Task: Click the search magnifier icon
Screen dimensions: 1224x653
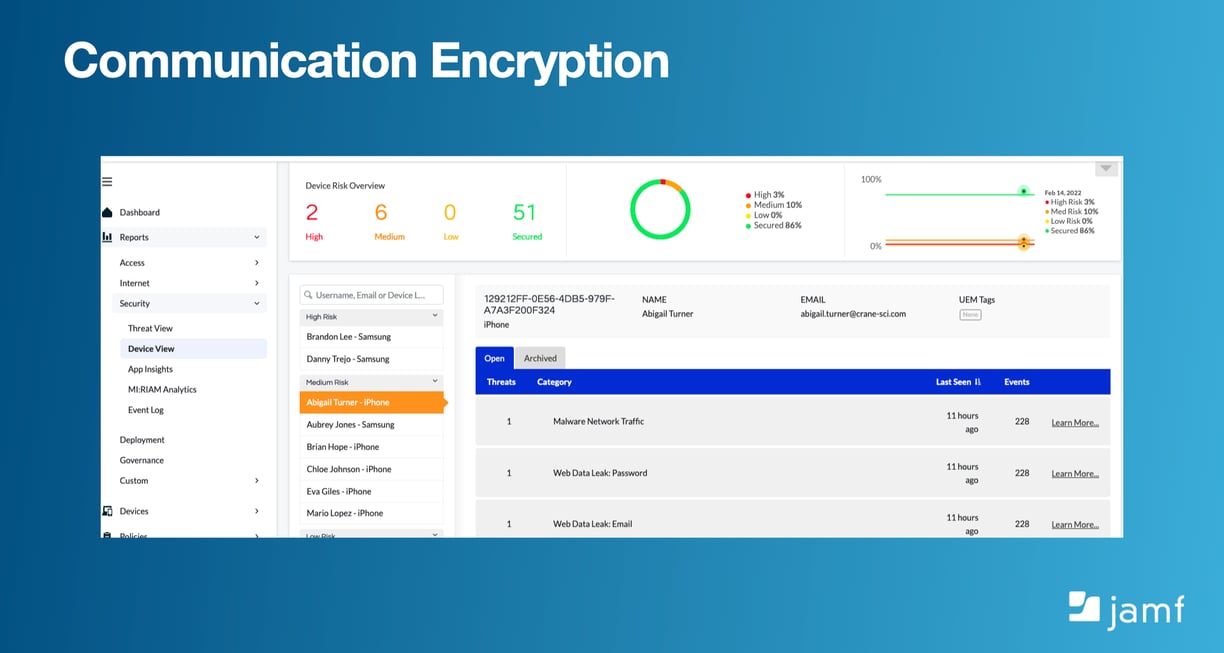Action: click(x=309, y=295)
